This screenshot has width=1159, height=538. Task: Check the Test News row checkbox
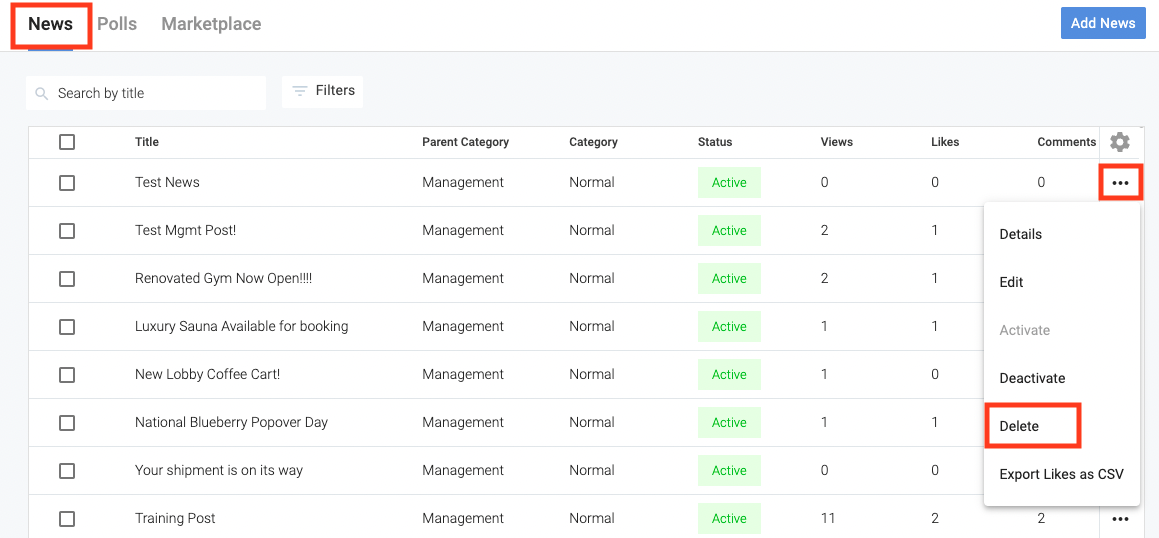pos(67,183)
